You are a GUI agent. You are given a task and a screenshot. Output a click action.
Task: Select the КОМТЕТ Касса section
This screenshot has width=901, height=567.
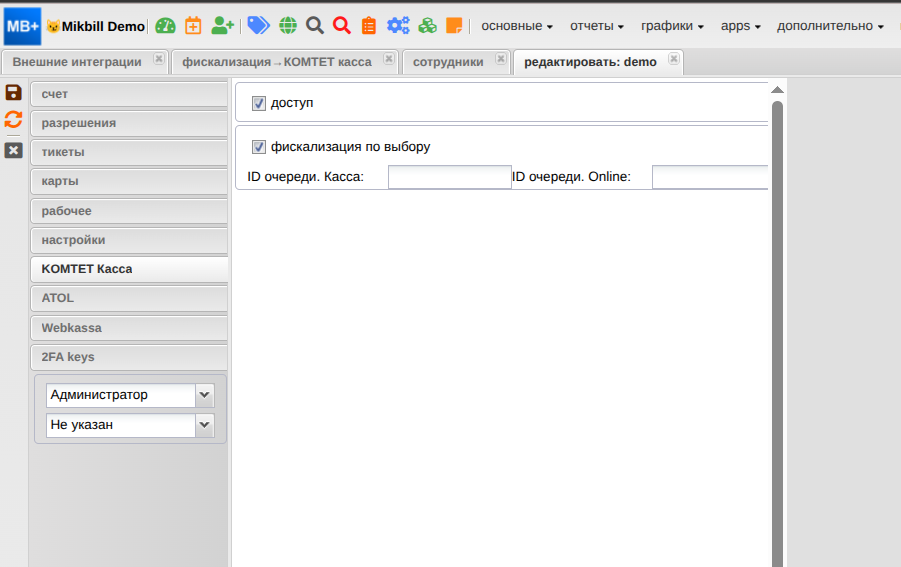coord(129,269)
